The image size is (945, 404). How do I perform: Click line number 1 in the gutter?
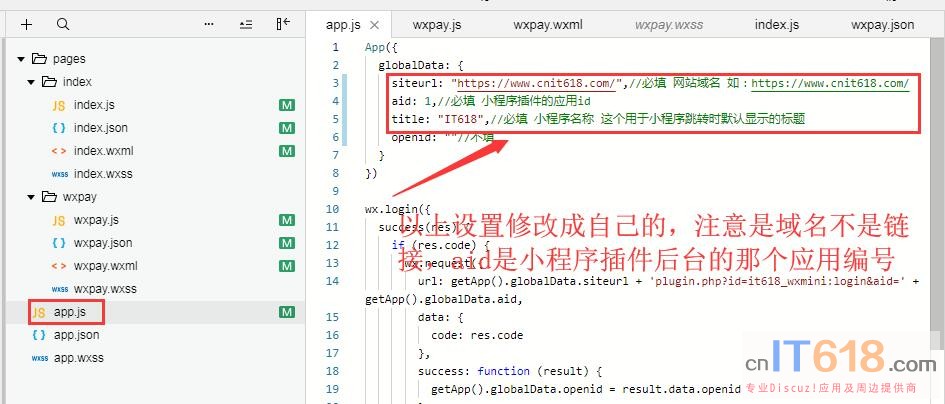[x=335, y=47]
